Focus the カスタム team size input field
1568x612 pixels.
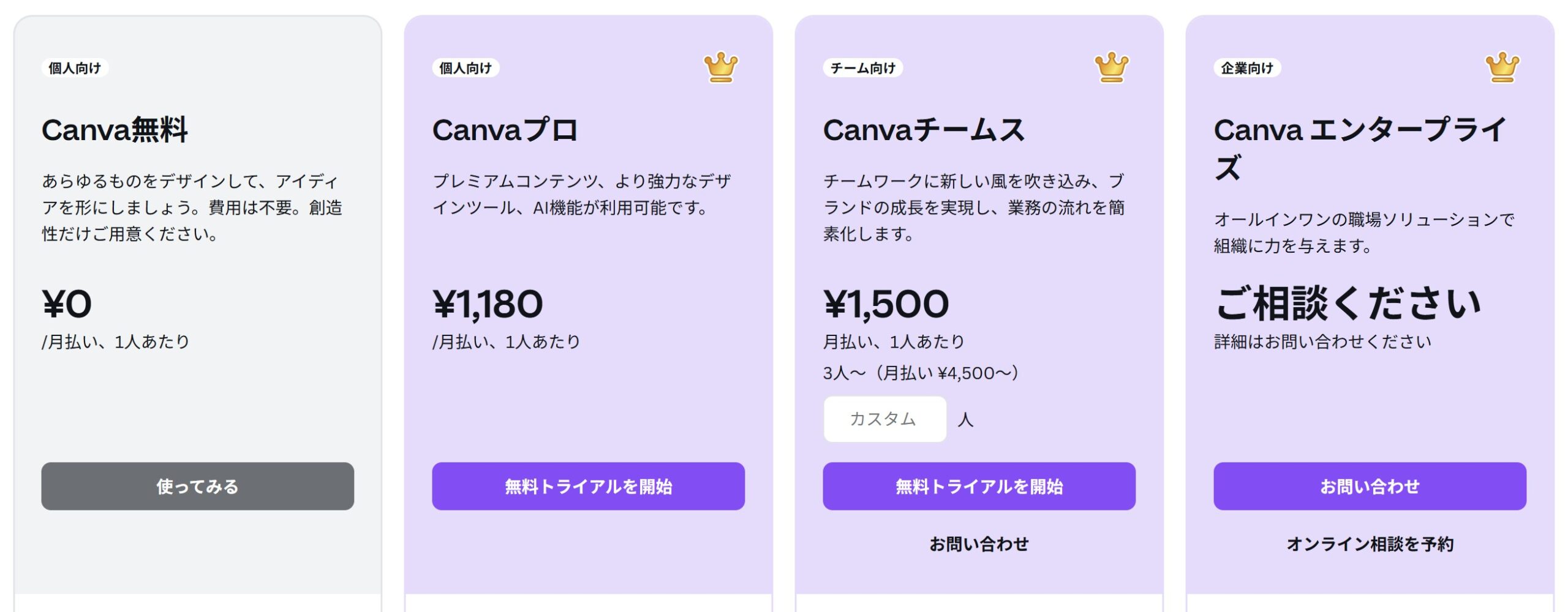884,419
